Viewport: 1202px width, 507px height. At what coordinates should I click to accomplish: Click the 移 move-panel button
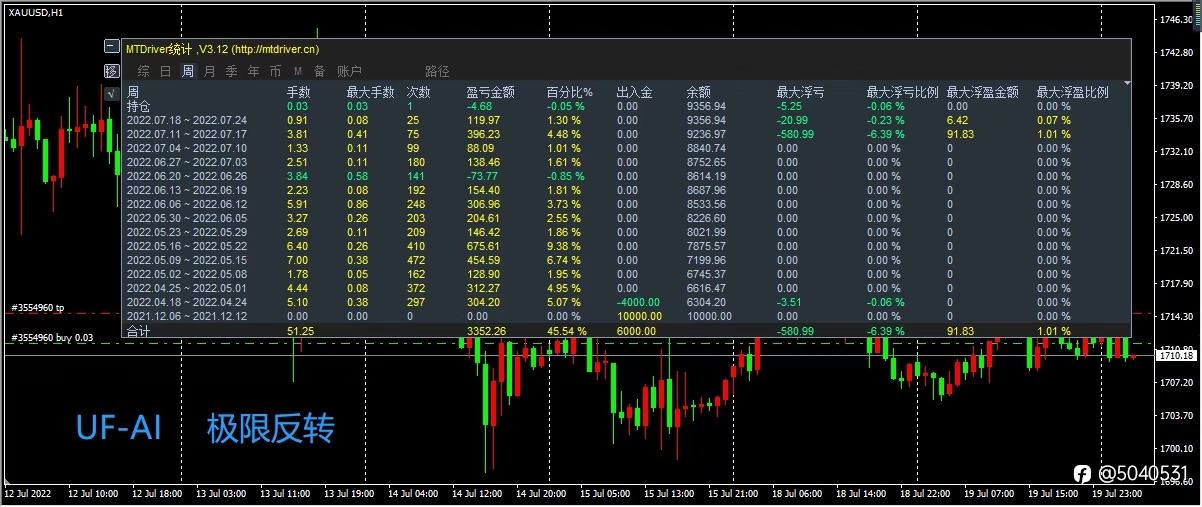pyautogui.click(x=111, y=71)
